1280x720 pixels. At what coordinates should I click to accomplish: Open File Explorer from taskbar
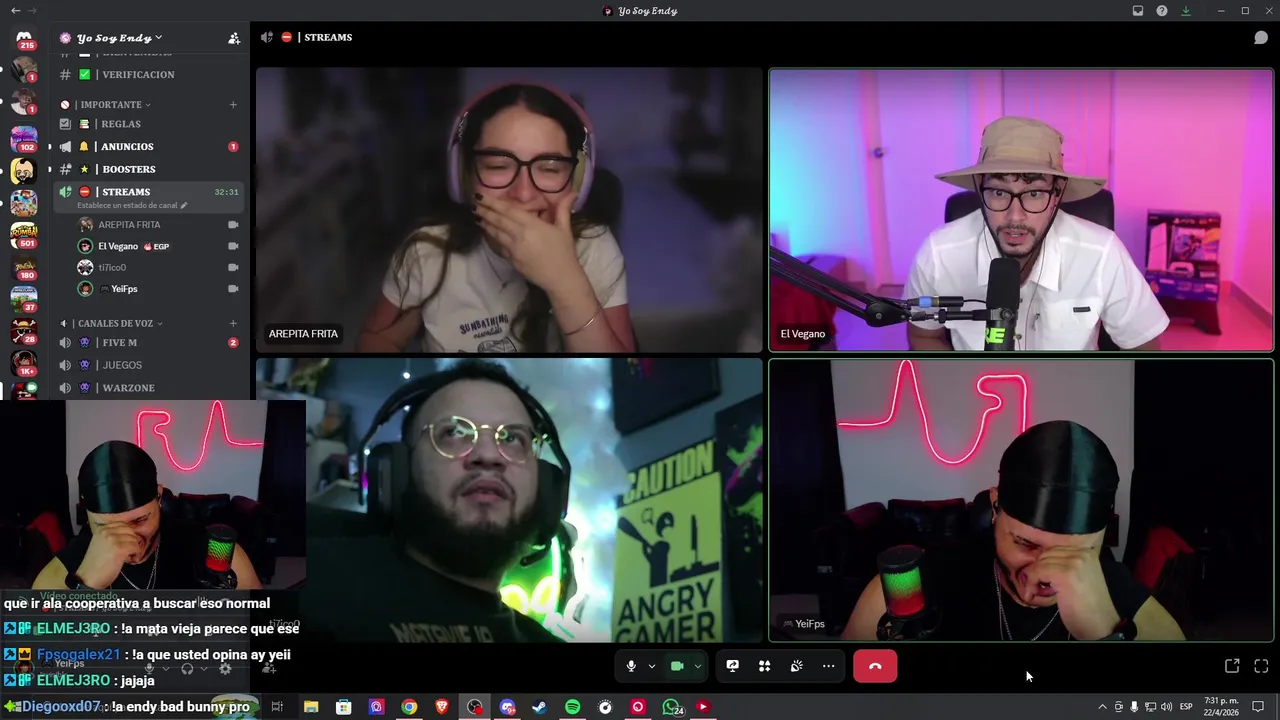[311, 707]
